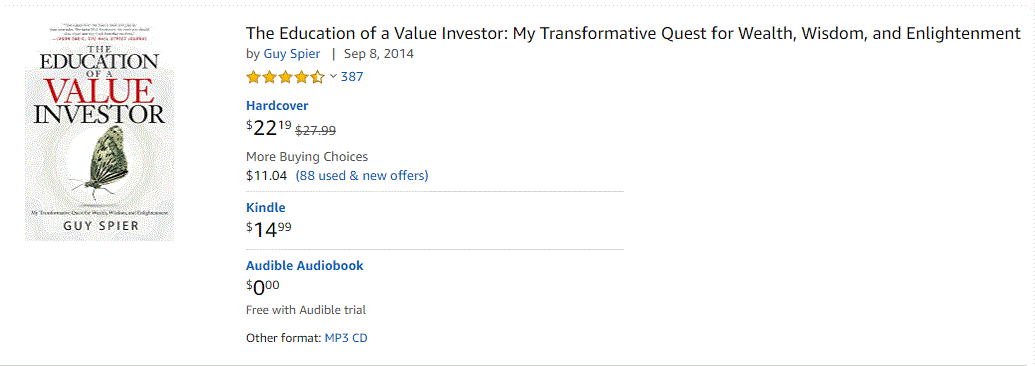Select the Hardcover format
The width and height of the screenshot is (1035, 366).
277,106
